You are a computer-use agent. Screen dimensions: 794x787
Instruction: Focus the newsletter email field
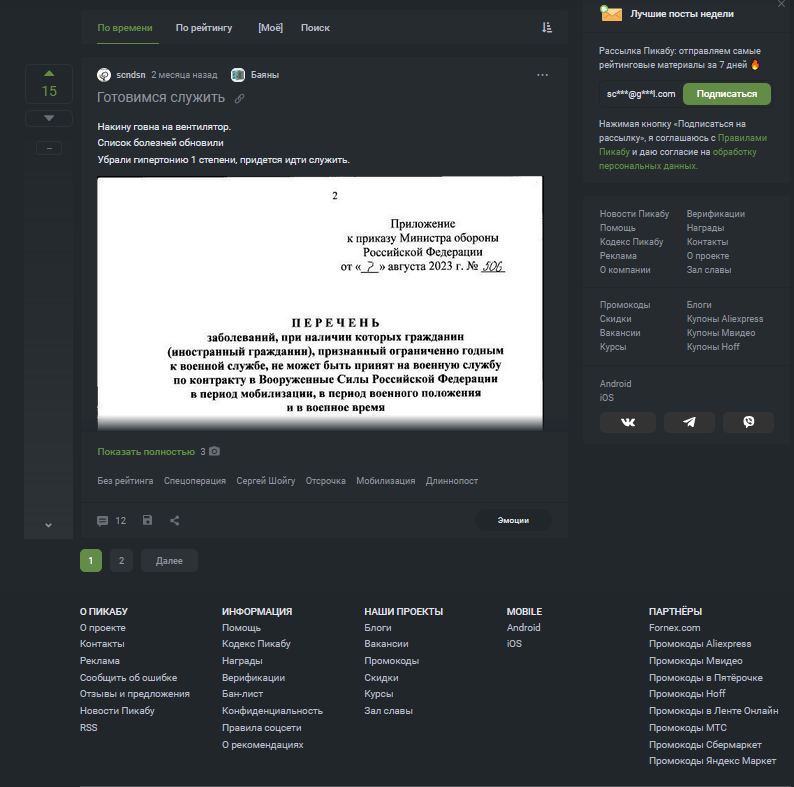coord(641,94)
